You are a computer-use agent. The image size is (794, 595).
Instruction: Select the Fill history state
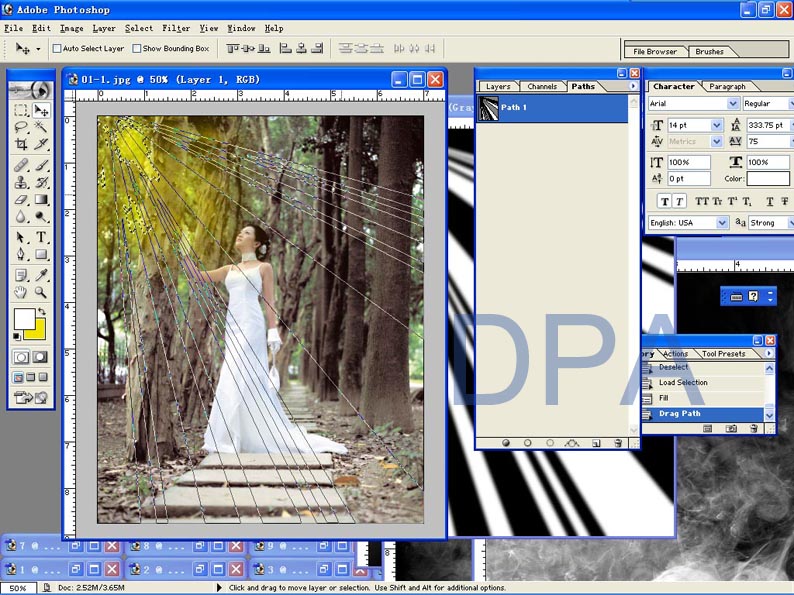point(703,398)
